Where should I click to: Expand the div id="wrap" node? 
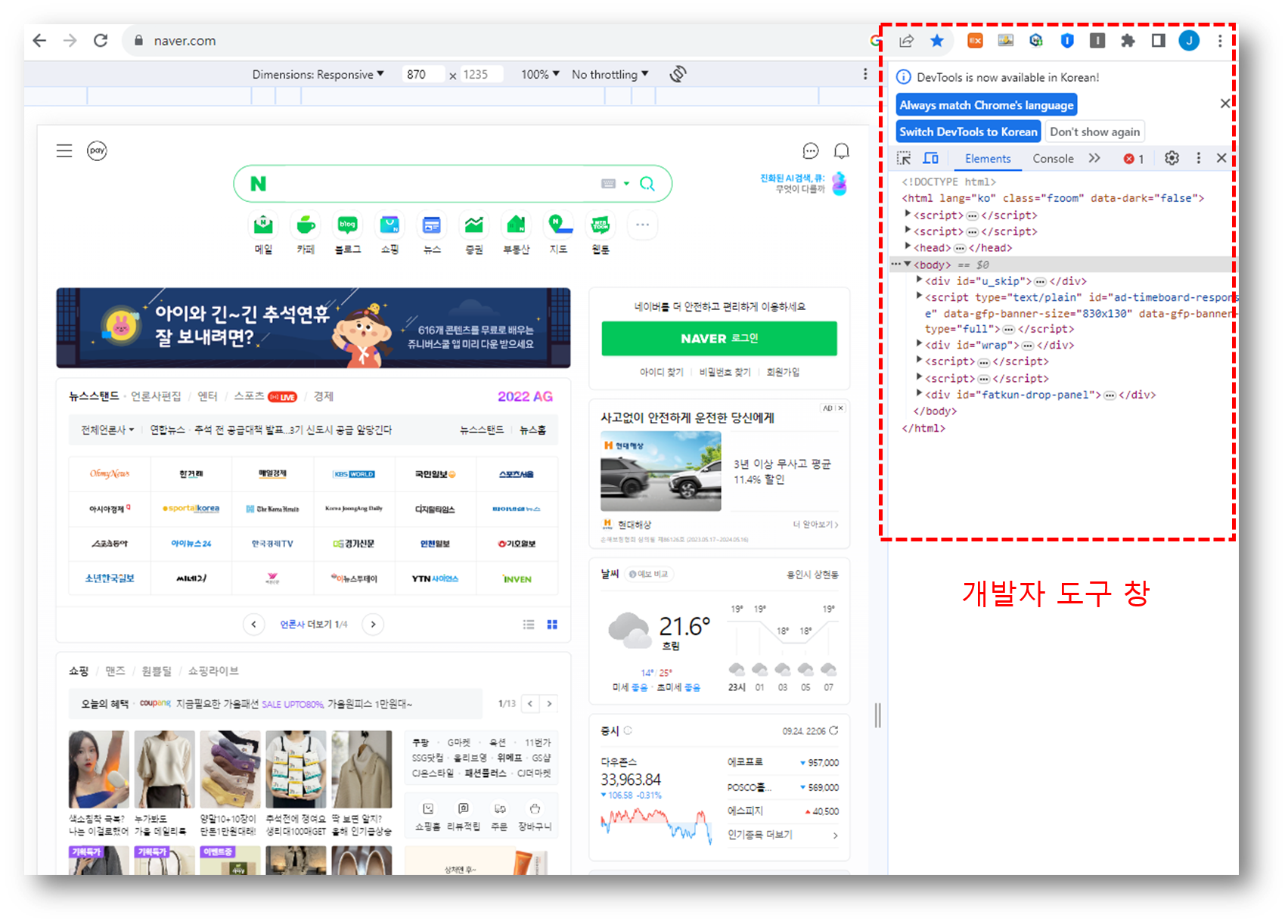click(919, 344)
